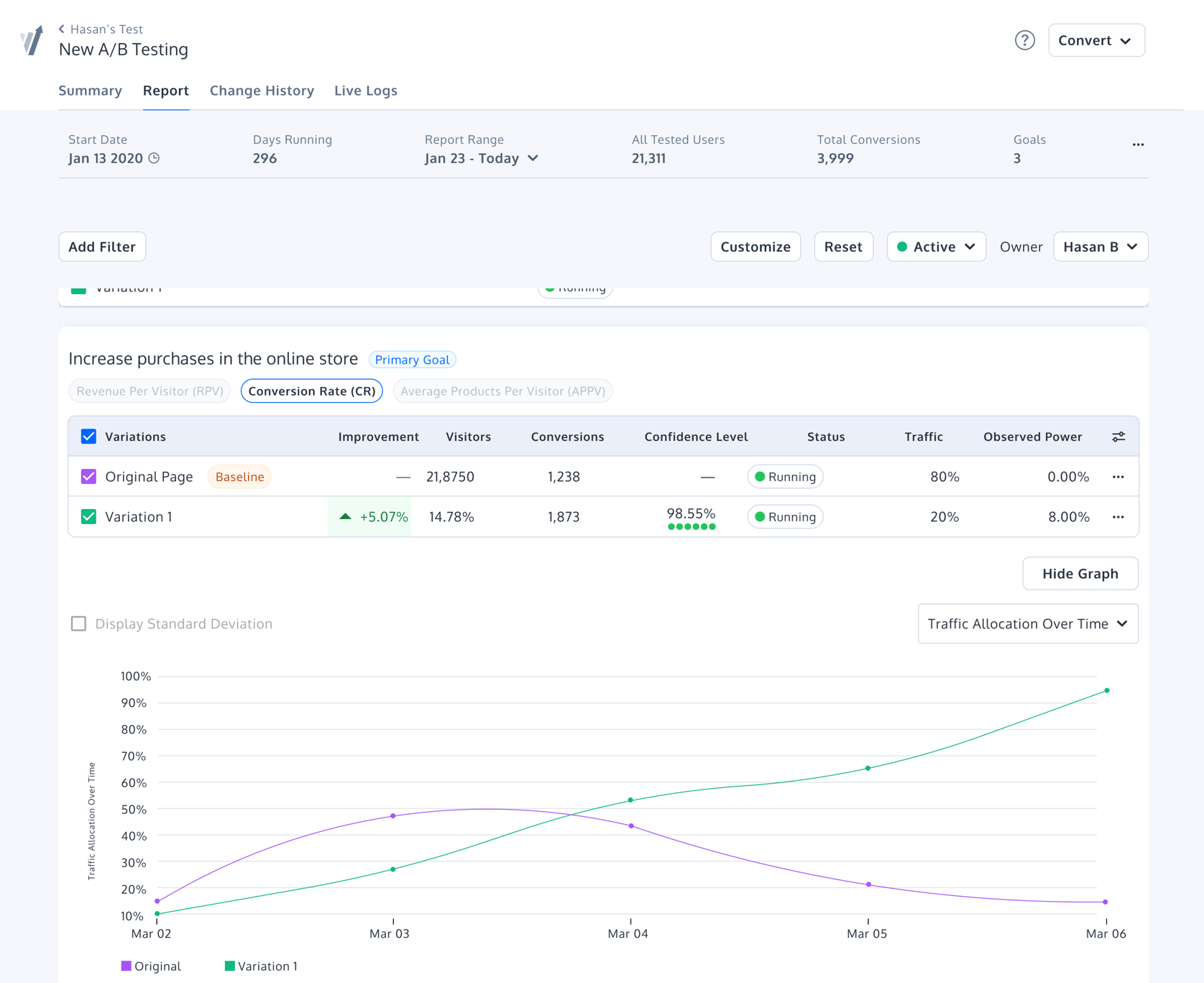Open the help question mark icon
Screen dimensions: 1204x983
pyautogui.click(x=1024, y=40)
